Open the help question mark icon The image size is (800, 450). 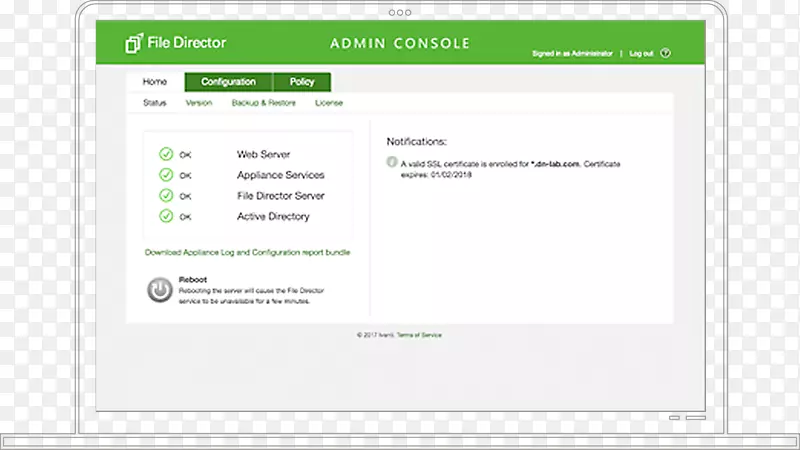665,53
